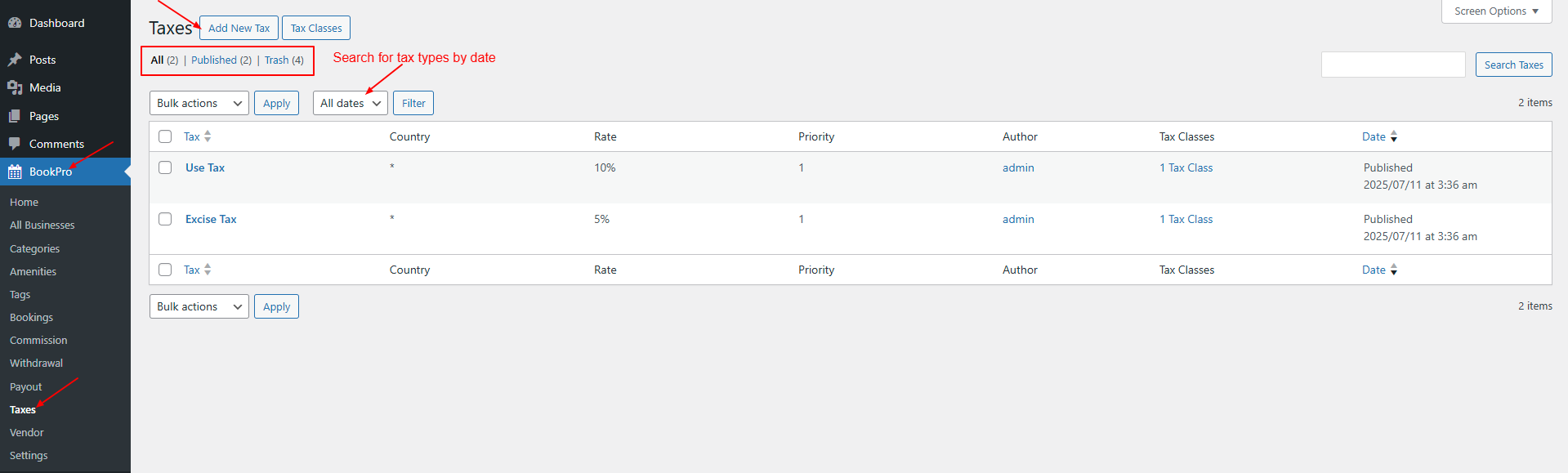Expand the Screen Options panel

pyautogui.click(x=1497, y=11)
